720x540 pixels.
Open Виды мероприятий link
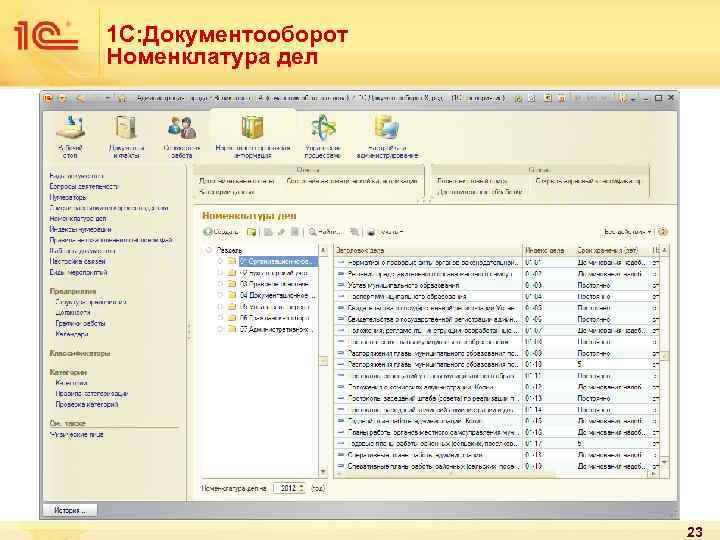click(79, 272)
